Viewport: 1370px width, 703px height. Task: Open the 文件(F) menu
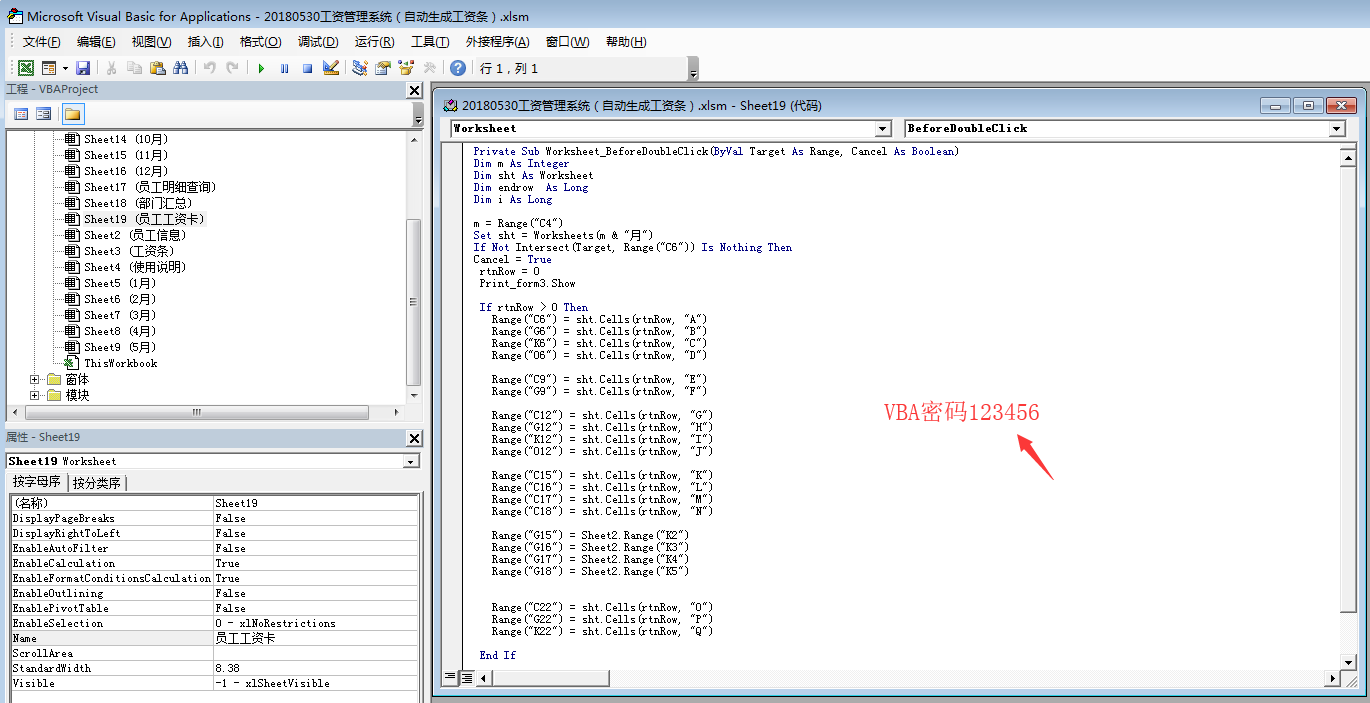tap(41, 42)
